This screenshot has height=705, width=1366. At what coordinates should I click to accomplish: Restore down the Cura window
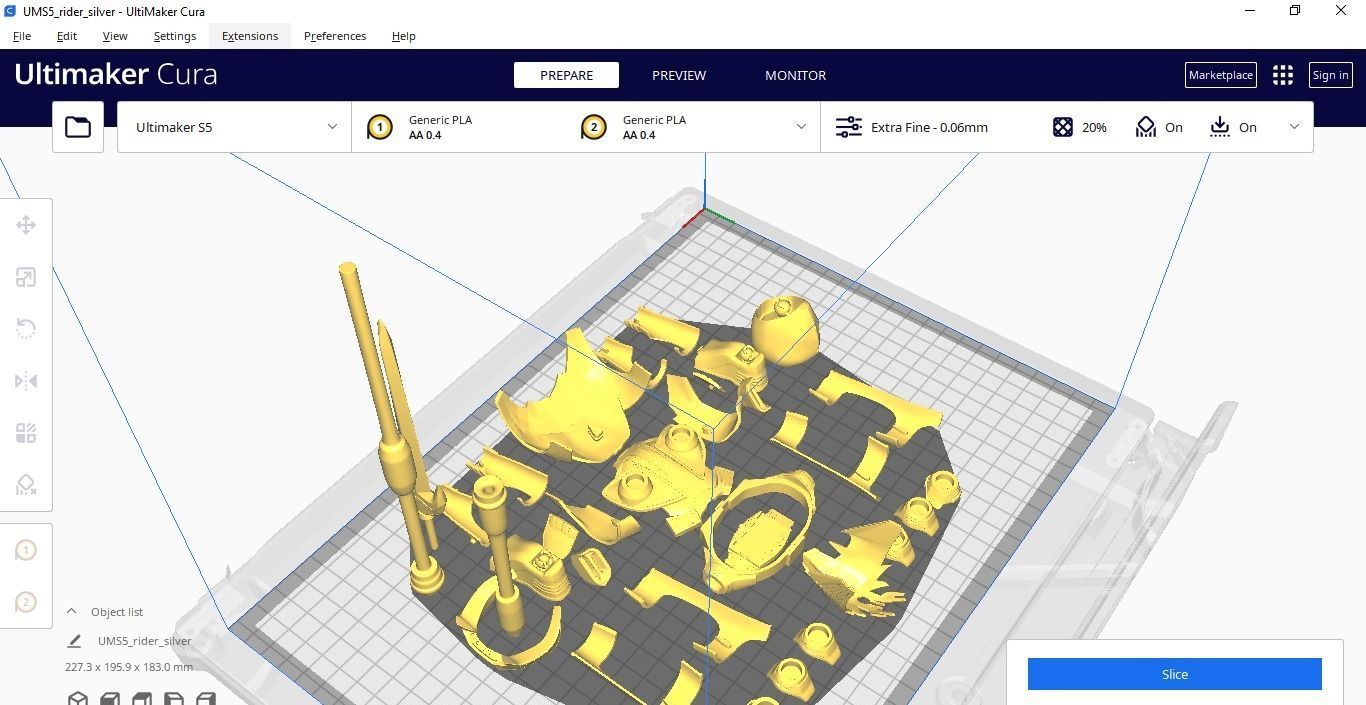[x=1295, y=11]
